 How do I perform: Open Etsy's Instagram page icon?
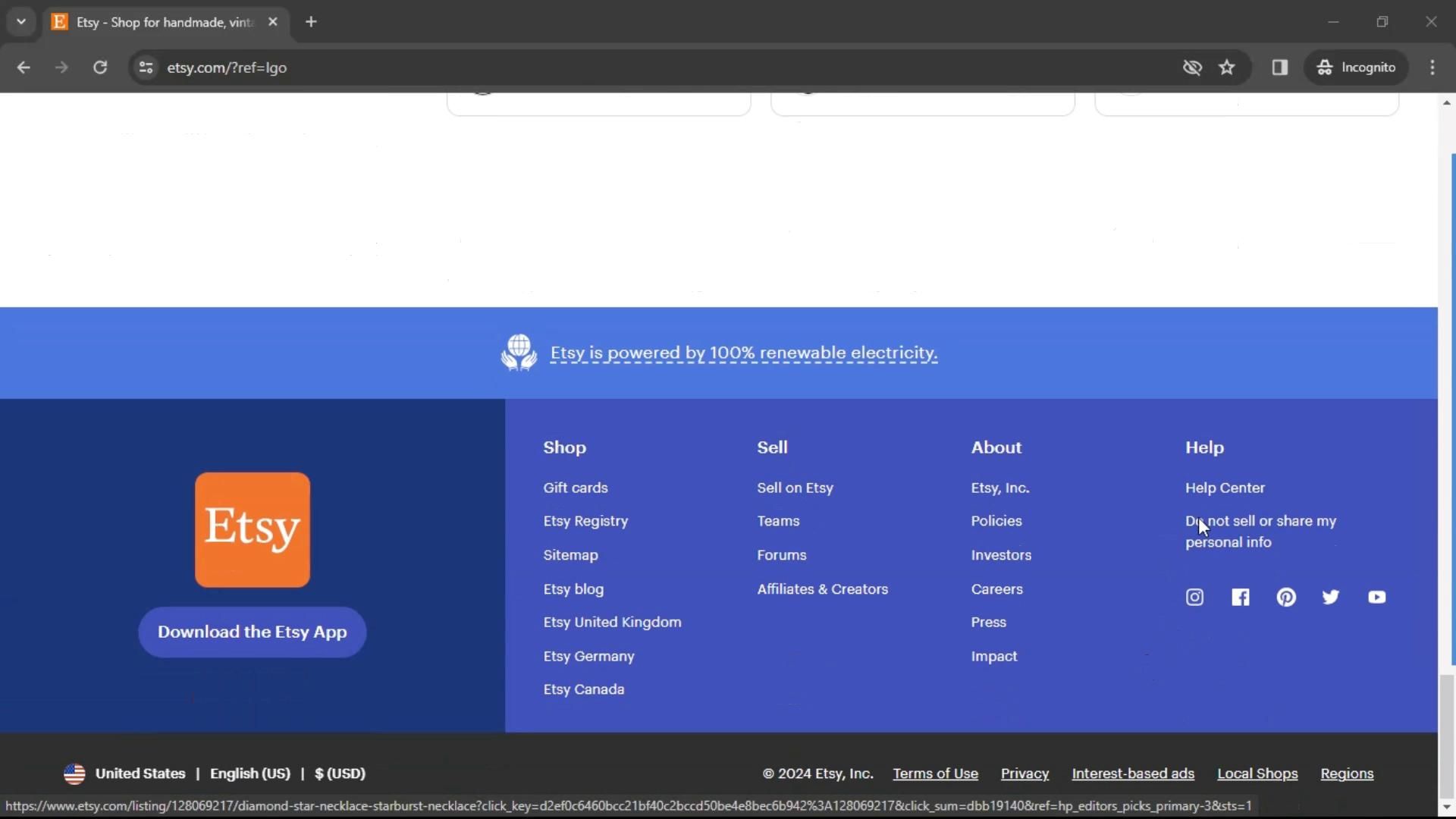pyautogui.click(x=1194, y=598)
